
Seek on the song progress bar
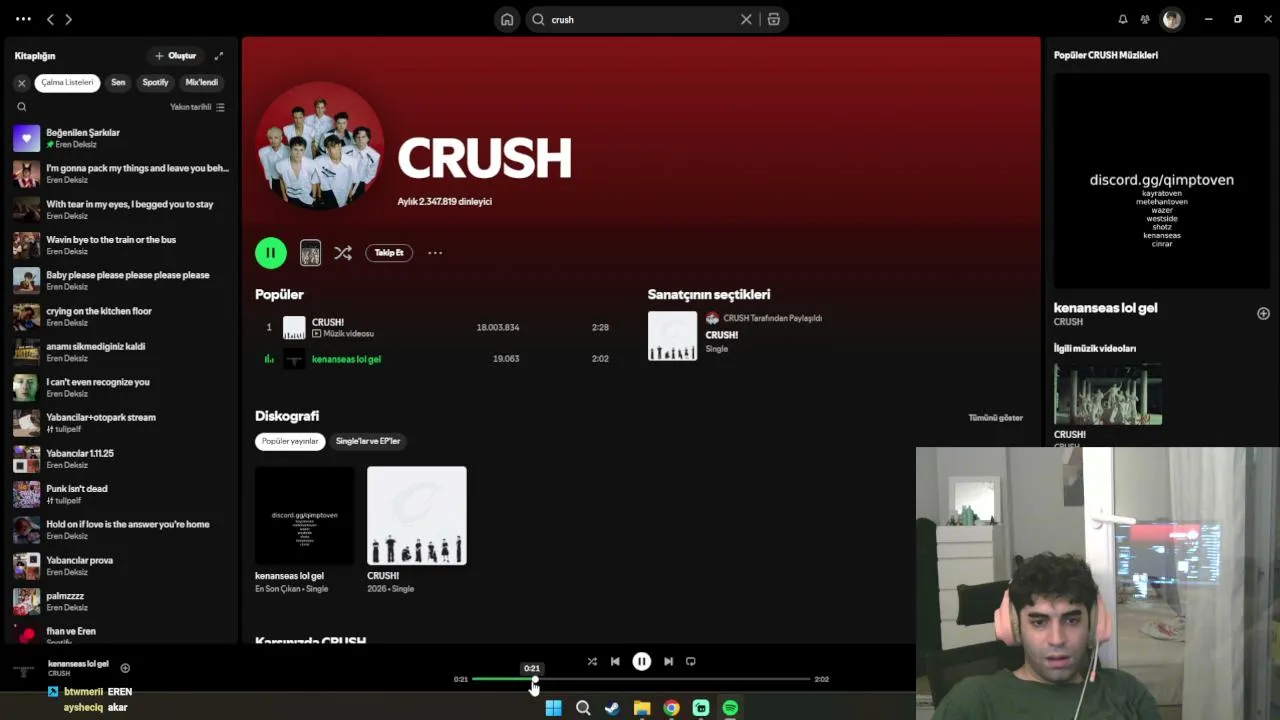(x=641, y=679)
